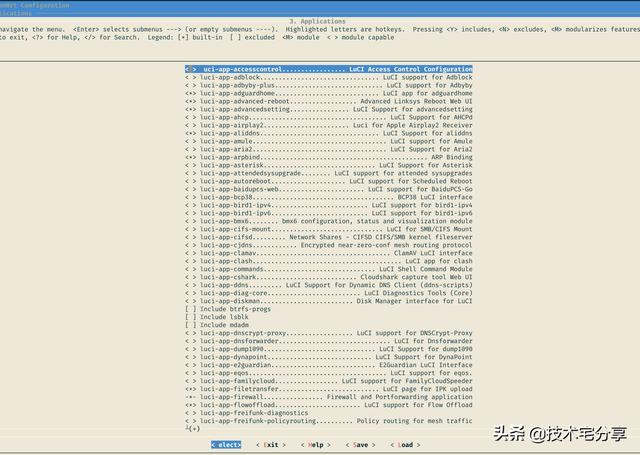Select the luci-app-commands row
Image resolution: width=640 pixels, height=455 pixels.
pos(329,269)
